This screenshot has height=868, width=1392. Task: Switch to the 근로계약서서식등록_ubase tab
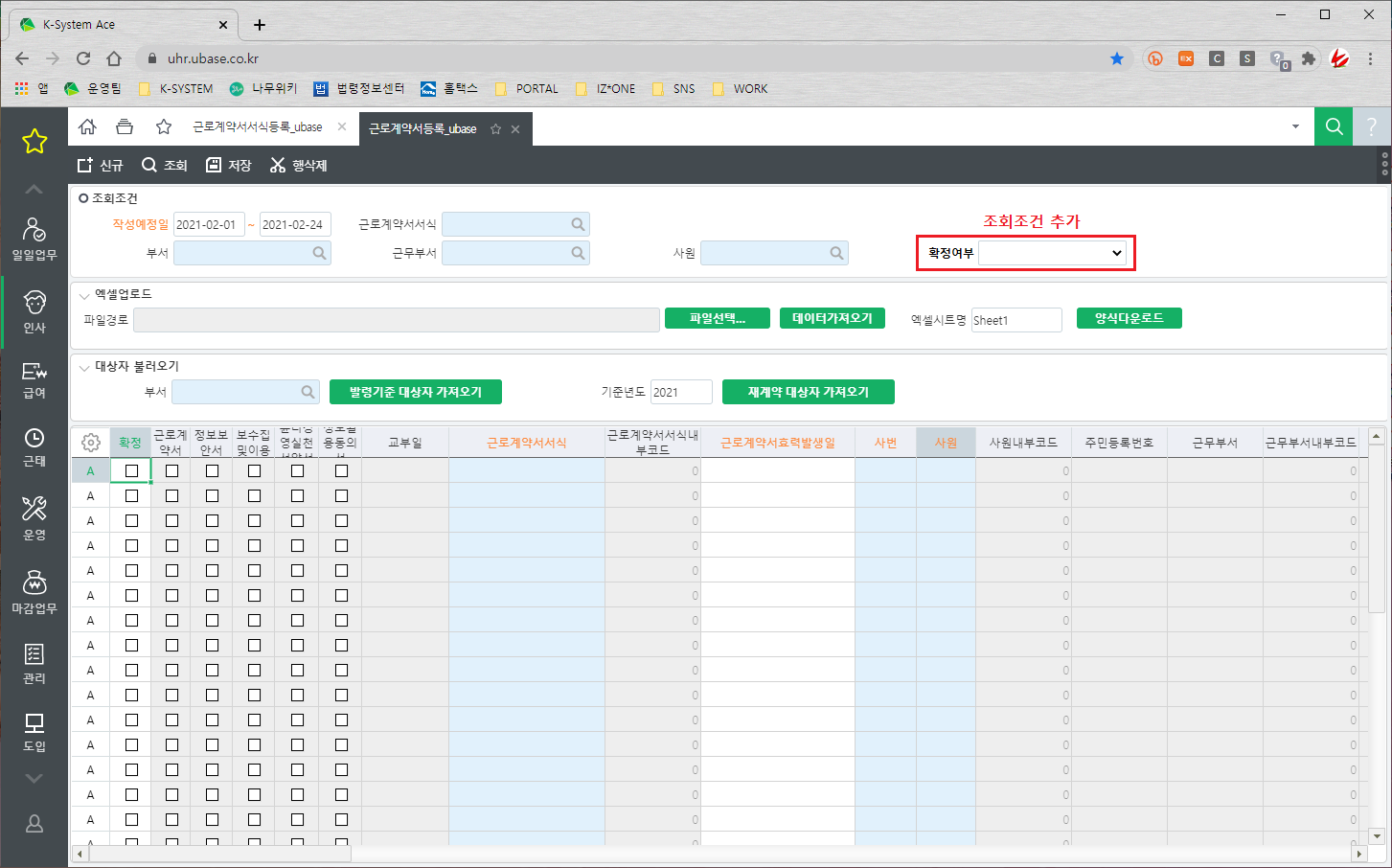tap(258, 127)
